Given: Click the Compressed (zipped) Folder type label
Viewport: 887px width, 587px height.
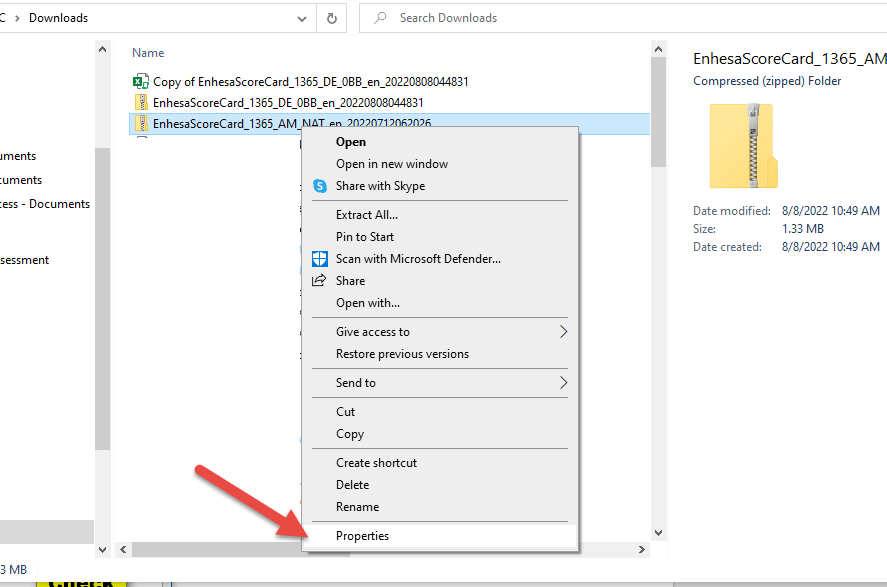Looking at the screenshot, I should pos(767,81).
